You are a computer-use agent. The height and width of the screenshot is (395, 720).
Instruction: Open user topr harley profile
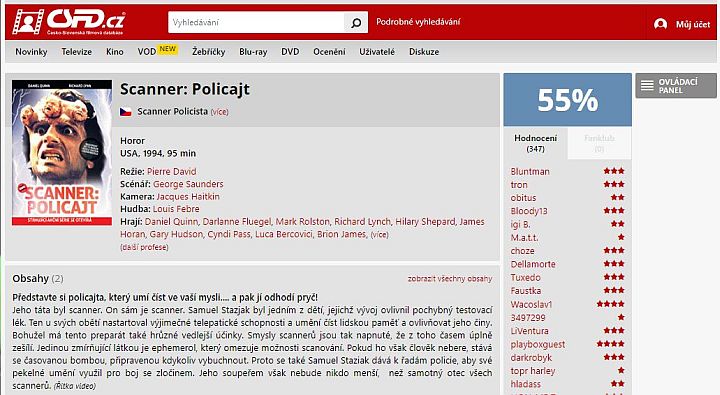click(533, 371)
